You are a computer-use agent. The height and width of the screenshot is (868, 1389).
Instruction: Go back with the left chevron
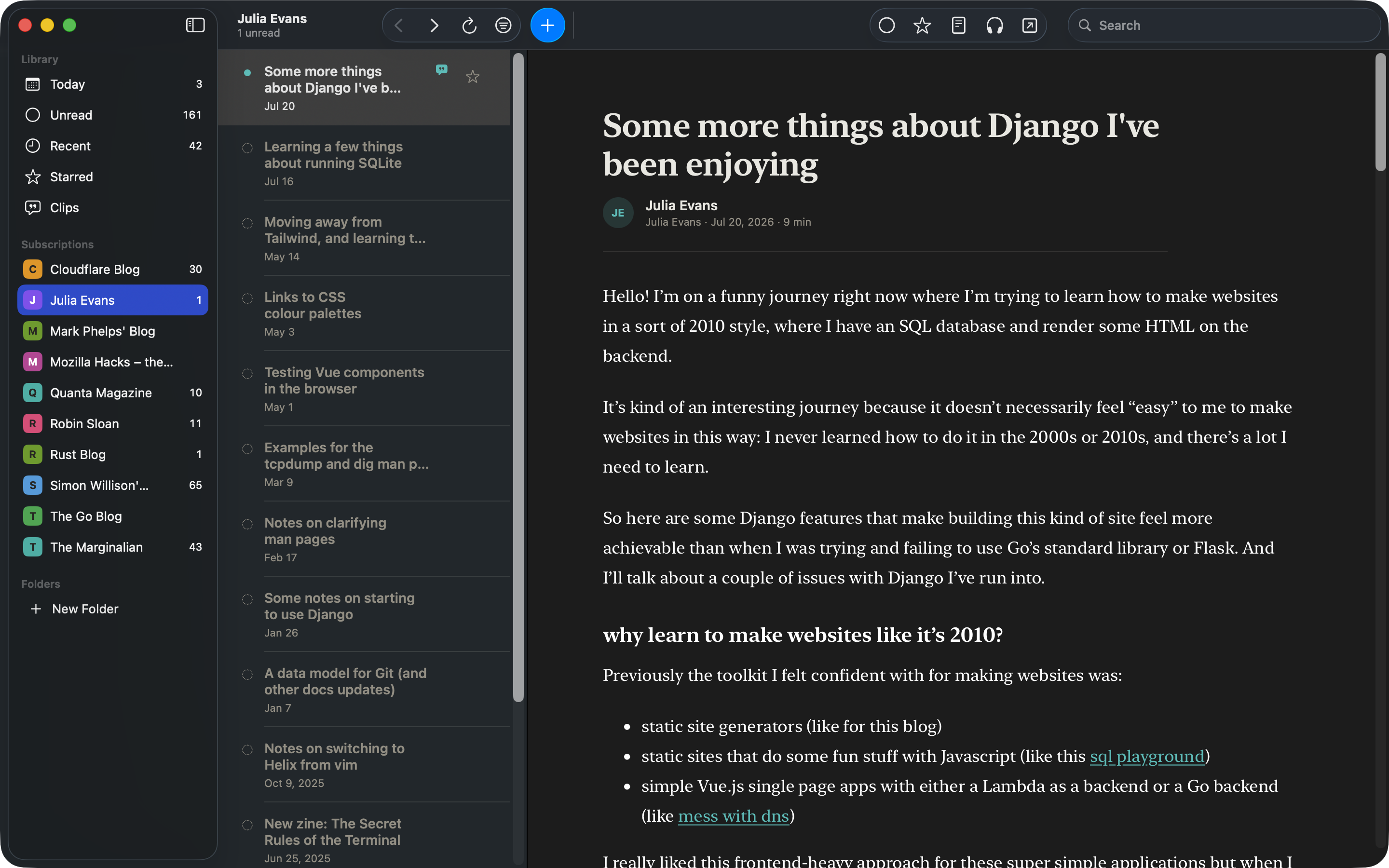[x=399, y=25]
